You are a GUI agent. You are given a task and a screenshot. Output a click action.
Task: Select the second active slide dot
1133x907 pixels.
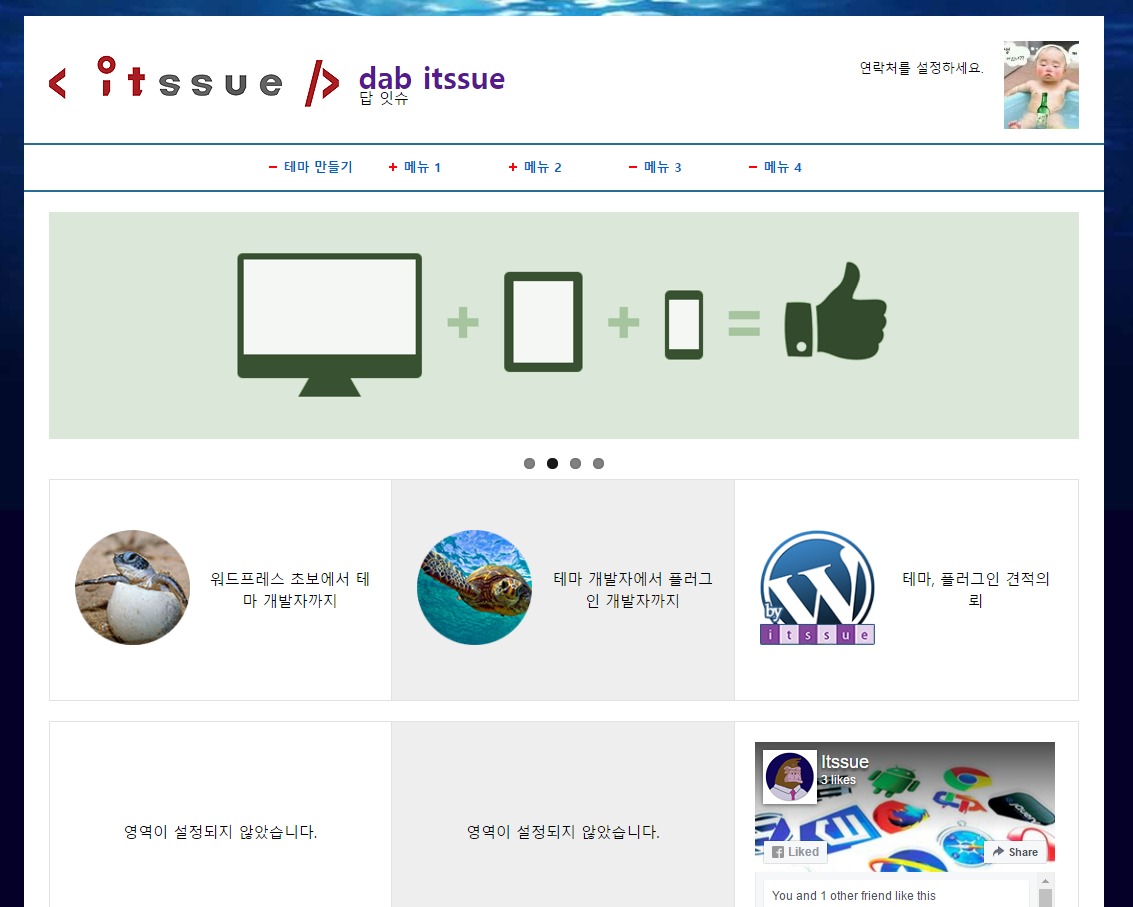(552, 463)
